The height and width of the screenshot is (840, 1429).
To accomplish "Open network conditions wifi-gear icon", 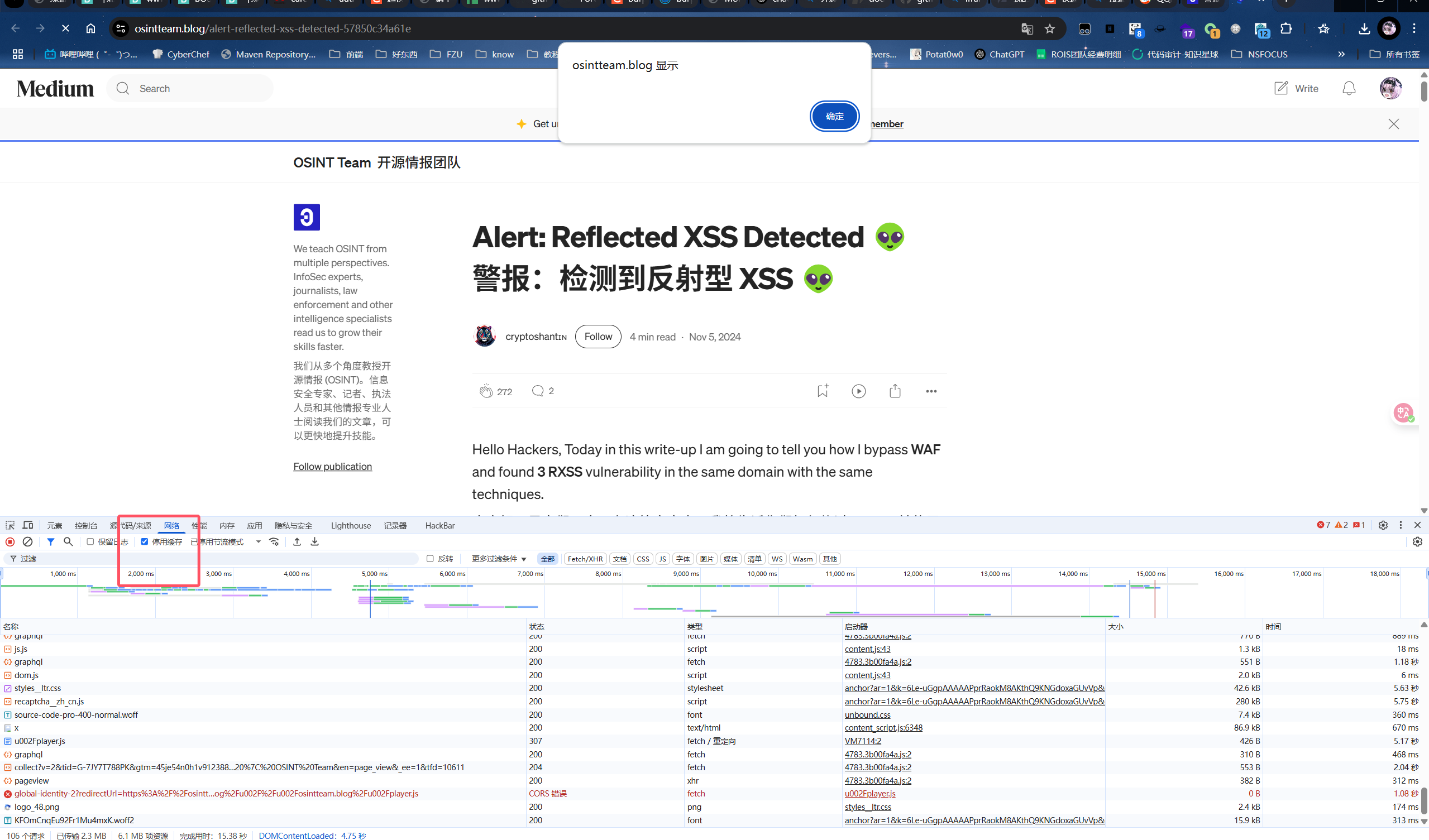I will coord(274,542).
